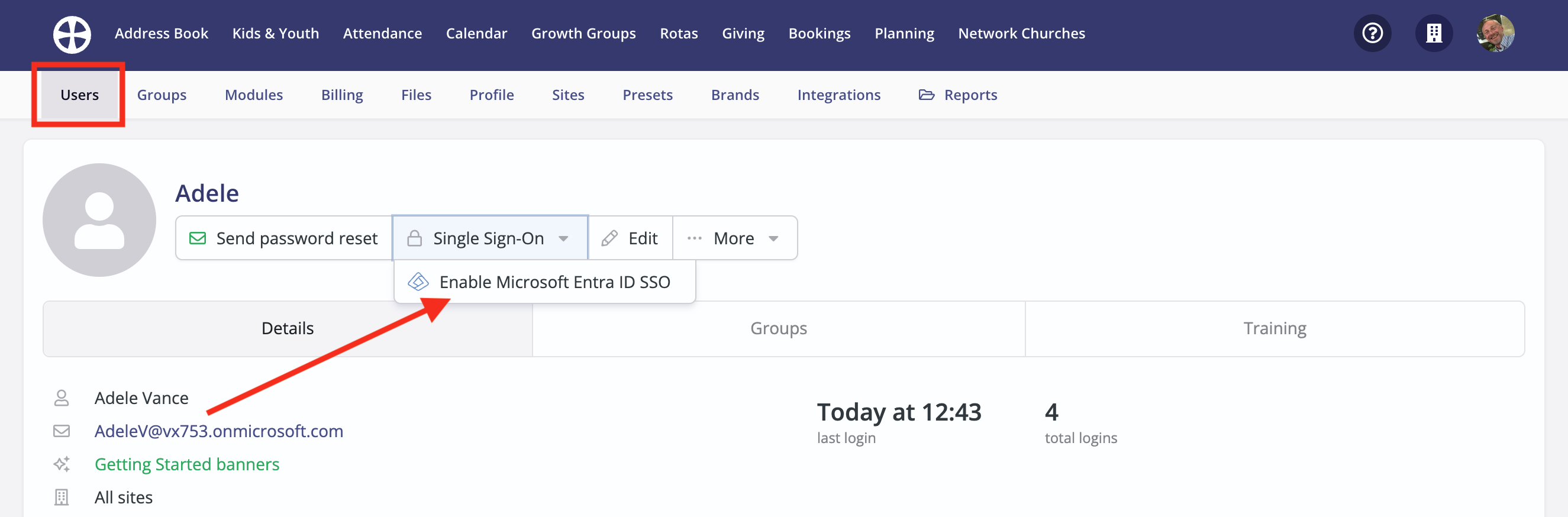Open the Giving module
This screenshot has width=1568, height=517.
tap(743, 34)
